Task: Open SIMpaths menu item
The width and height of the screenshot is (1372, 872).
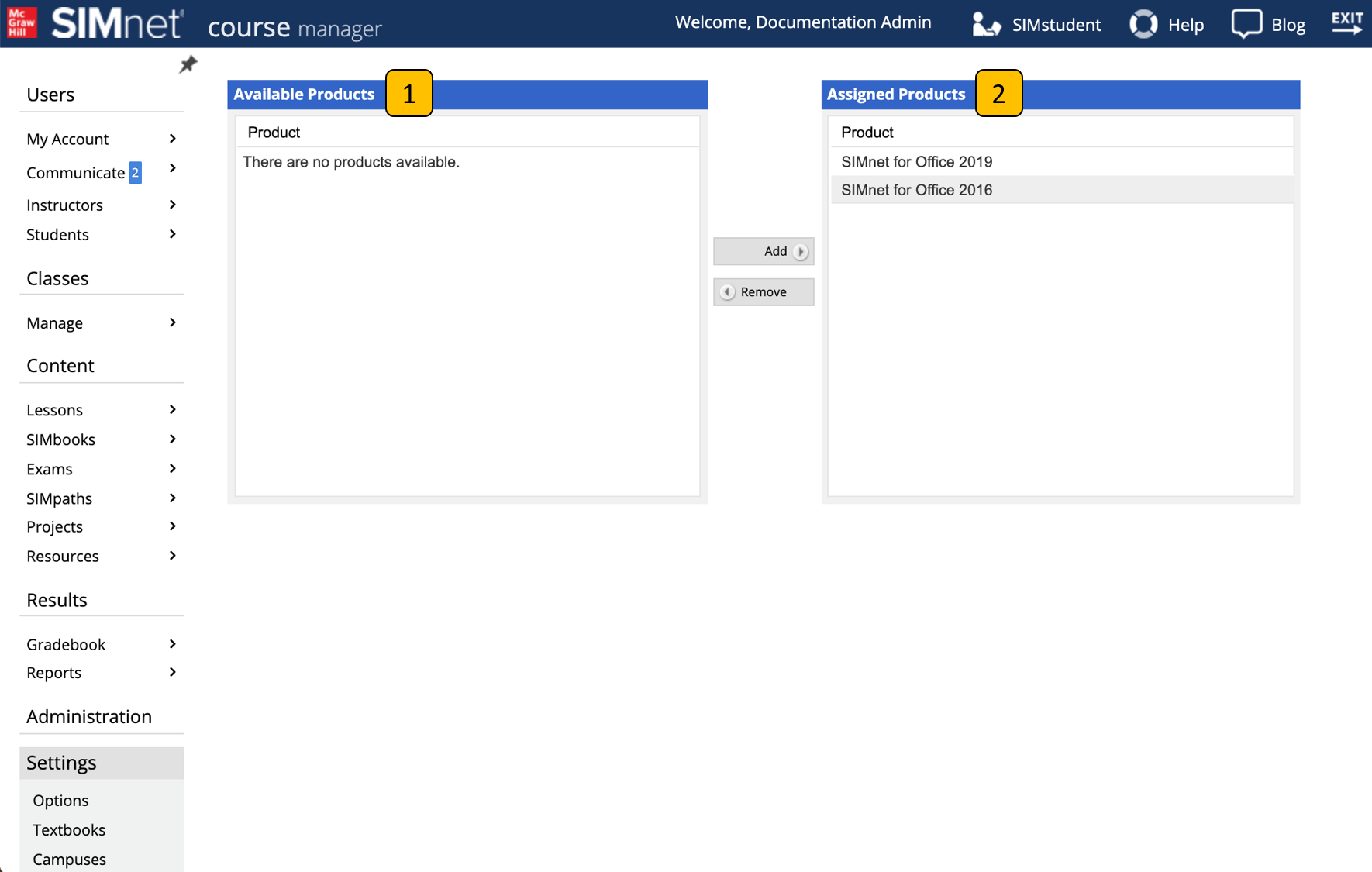Action: click(x=59, y=498)
